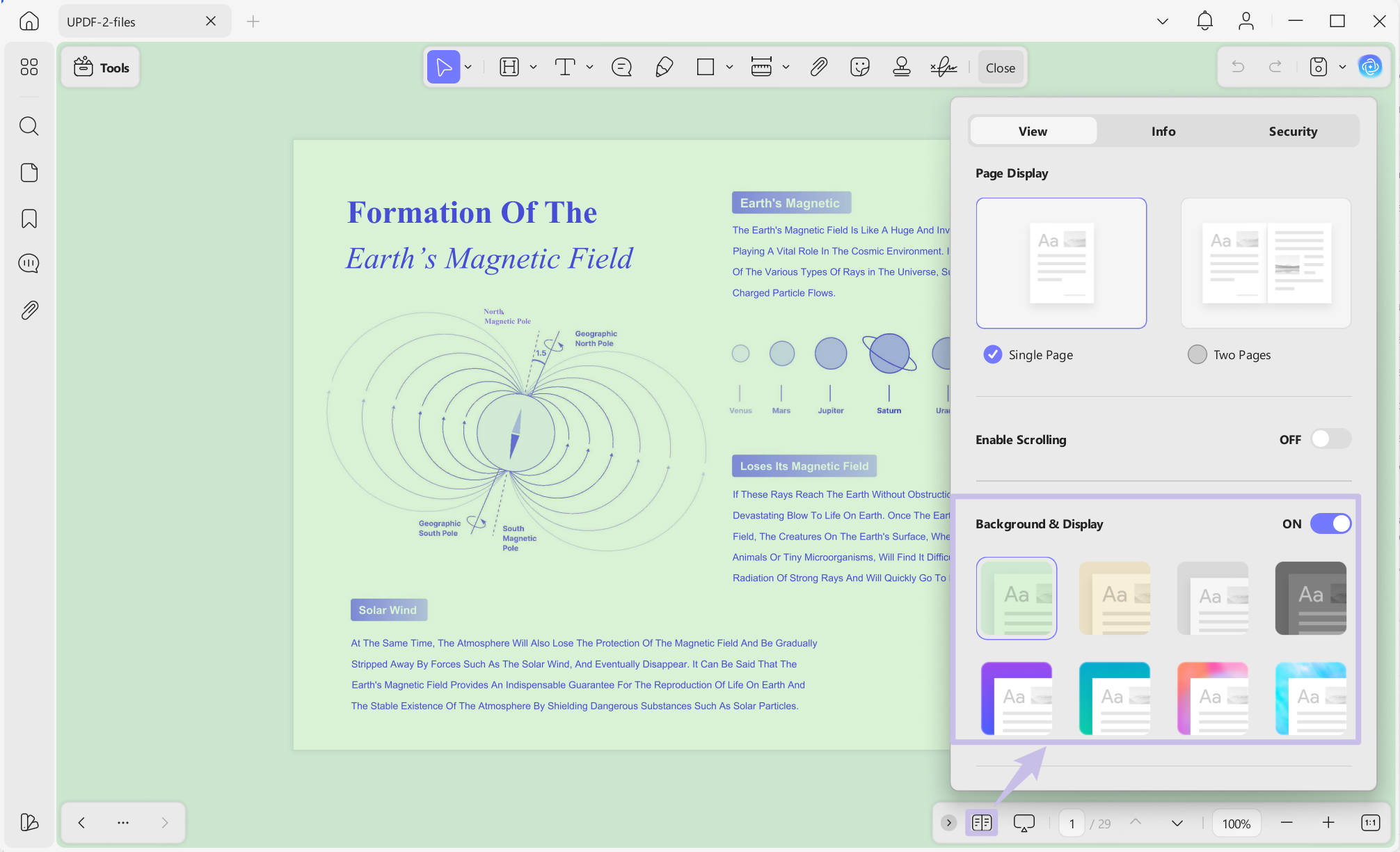The width and height of the screenshot is (1400, 852).
Task: Choose the dark gray background swatch
Action: pyautogui.click(x=1310, y=598)
